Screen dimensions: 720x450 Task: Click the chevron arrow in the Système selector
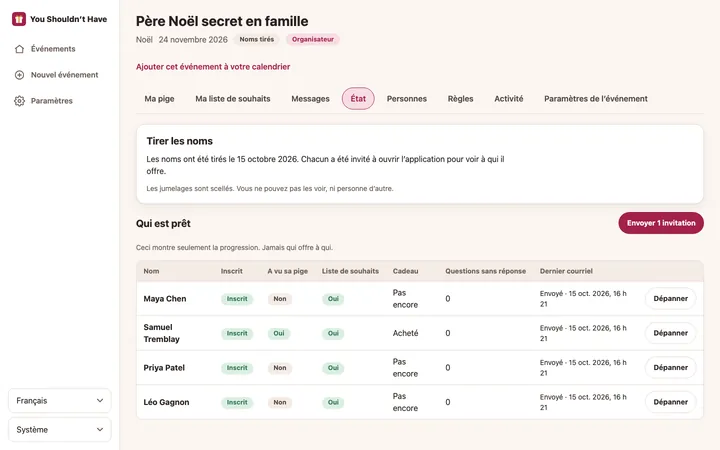pos(100,429)
